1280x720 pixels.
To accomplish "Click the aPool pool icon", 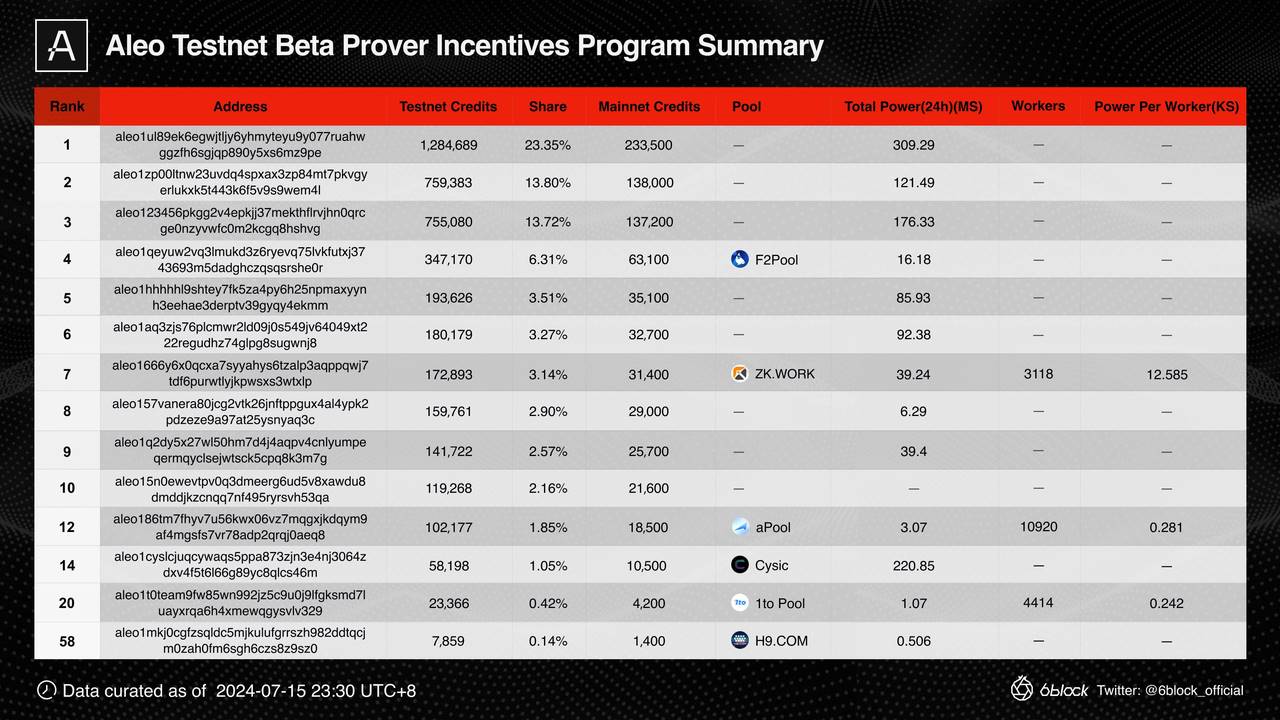I will tap(740, 527).
